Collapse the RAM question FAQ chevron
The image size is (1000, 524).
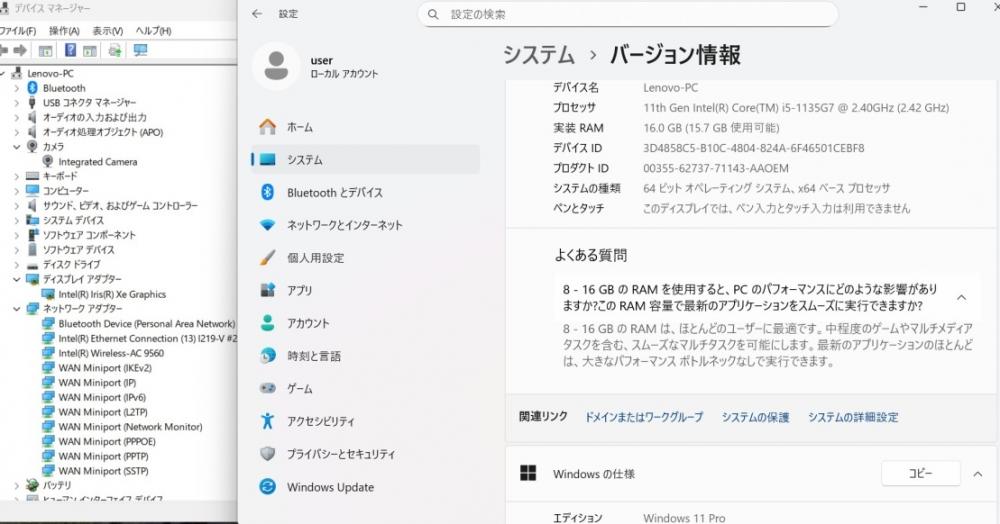coord(961,298)
